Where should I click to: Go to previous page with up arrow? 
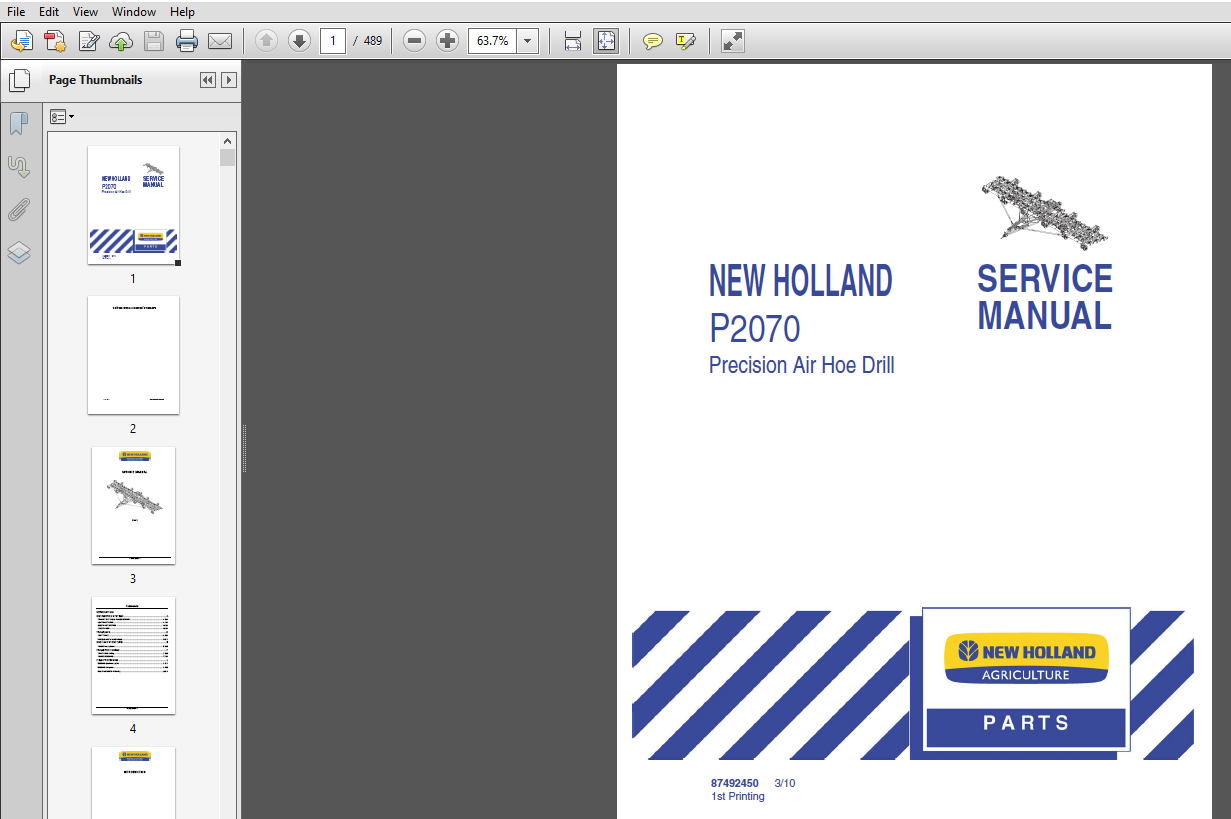266,41
